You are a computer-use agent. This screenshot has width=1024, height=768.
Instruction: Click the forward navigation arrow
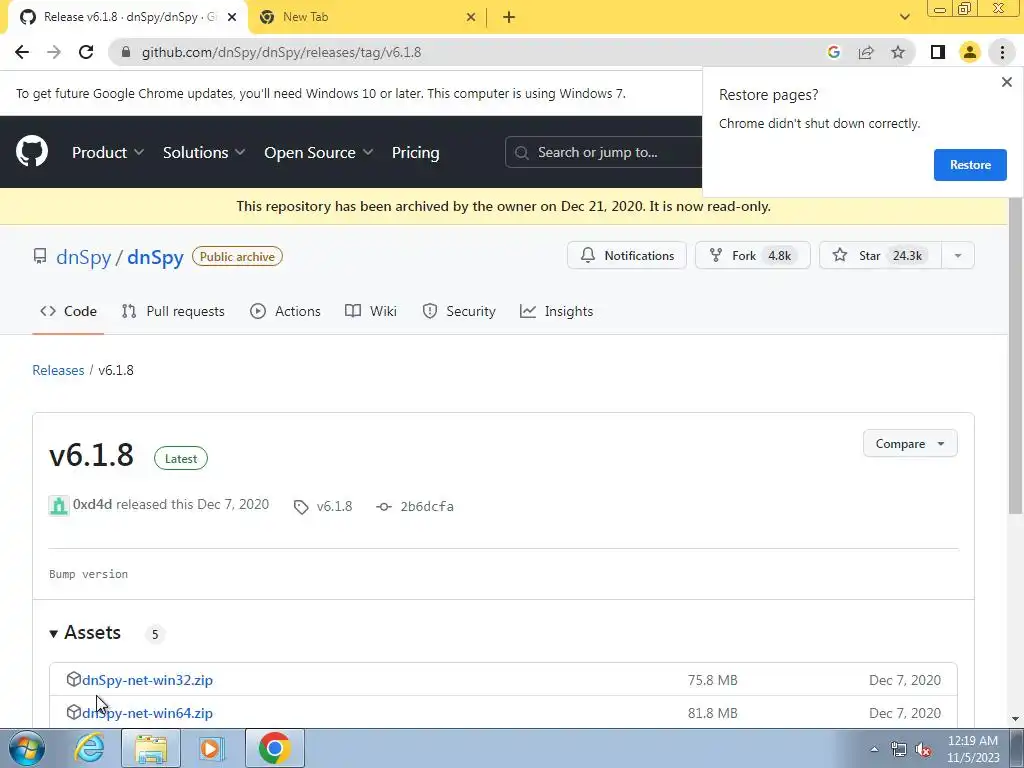[x=54, y=52]
